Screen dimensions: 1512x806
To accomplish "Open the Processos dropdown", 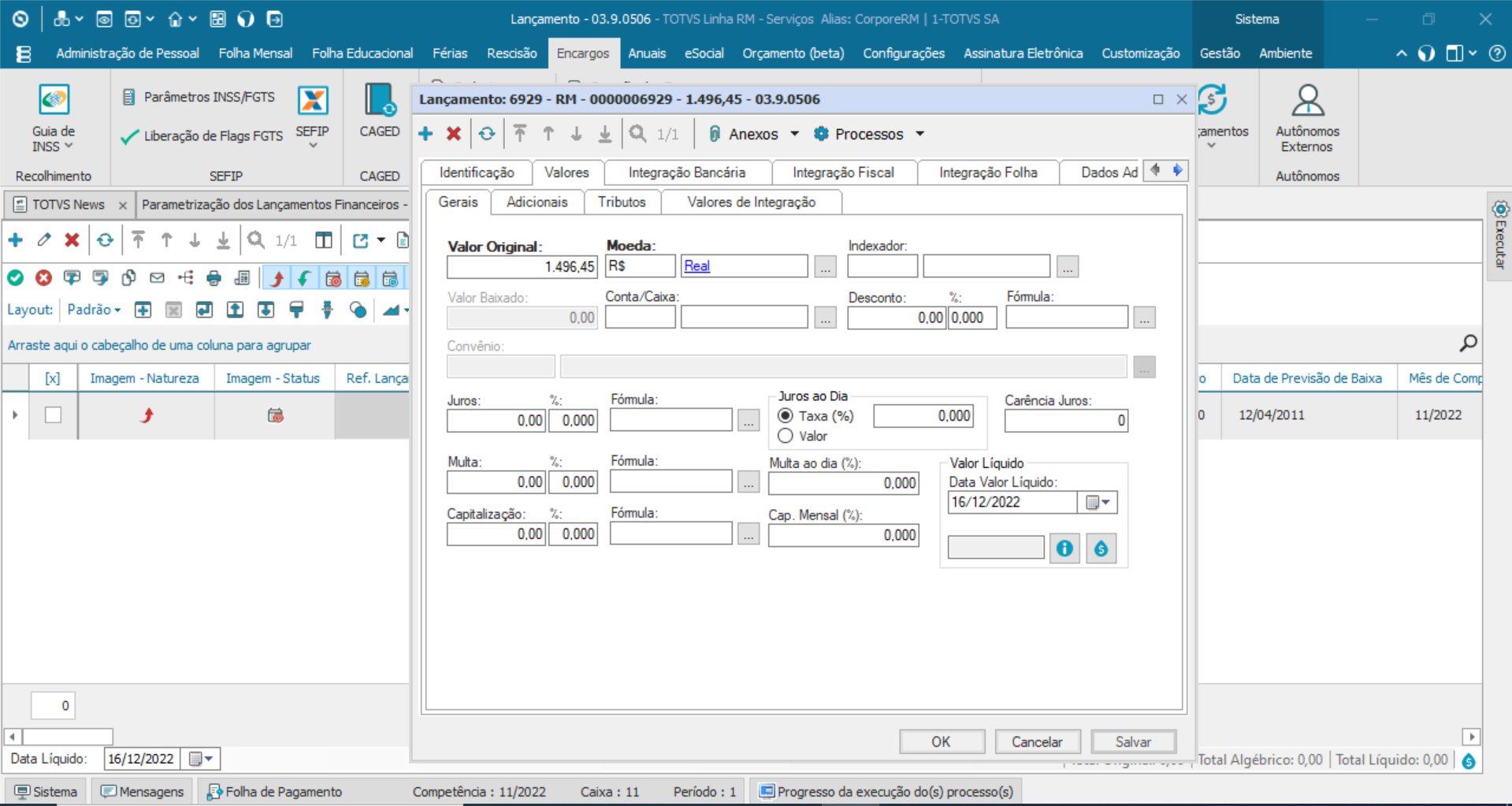I will (x=869, y=134).
